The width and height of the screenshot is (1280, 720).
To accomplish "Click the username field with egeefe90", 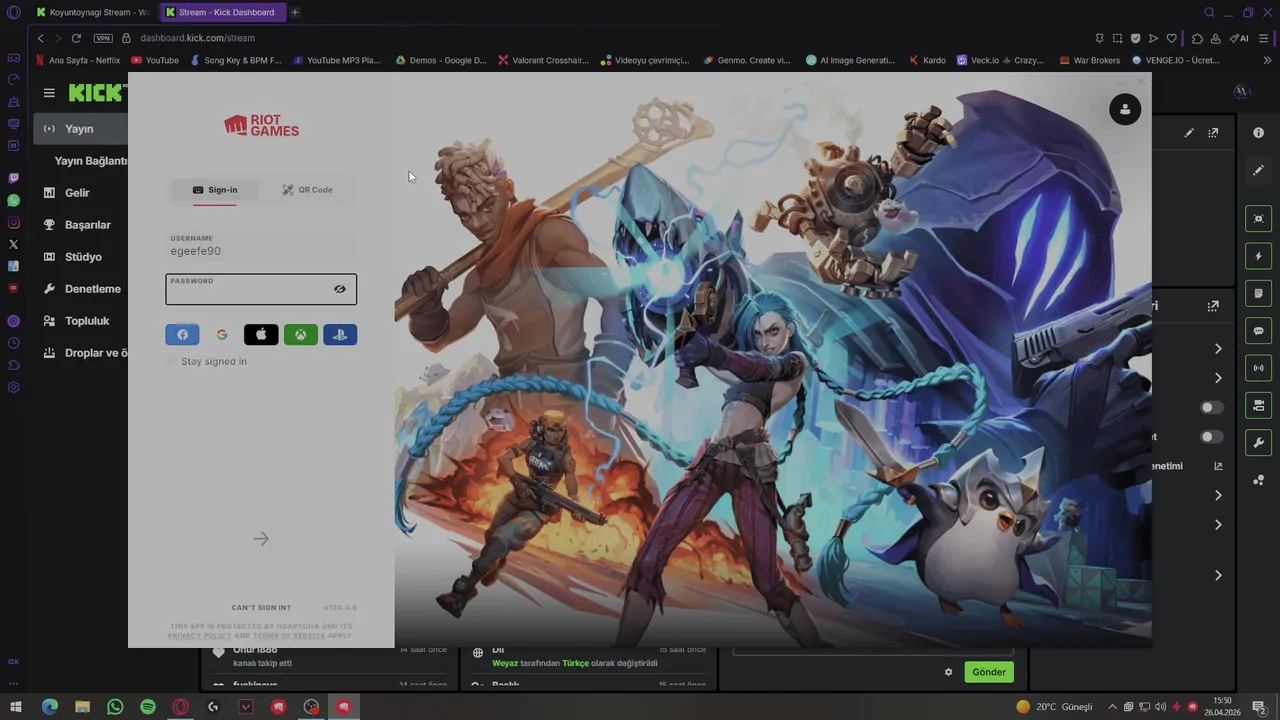I will click(x=261, y=247).
